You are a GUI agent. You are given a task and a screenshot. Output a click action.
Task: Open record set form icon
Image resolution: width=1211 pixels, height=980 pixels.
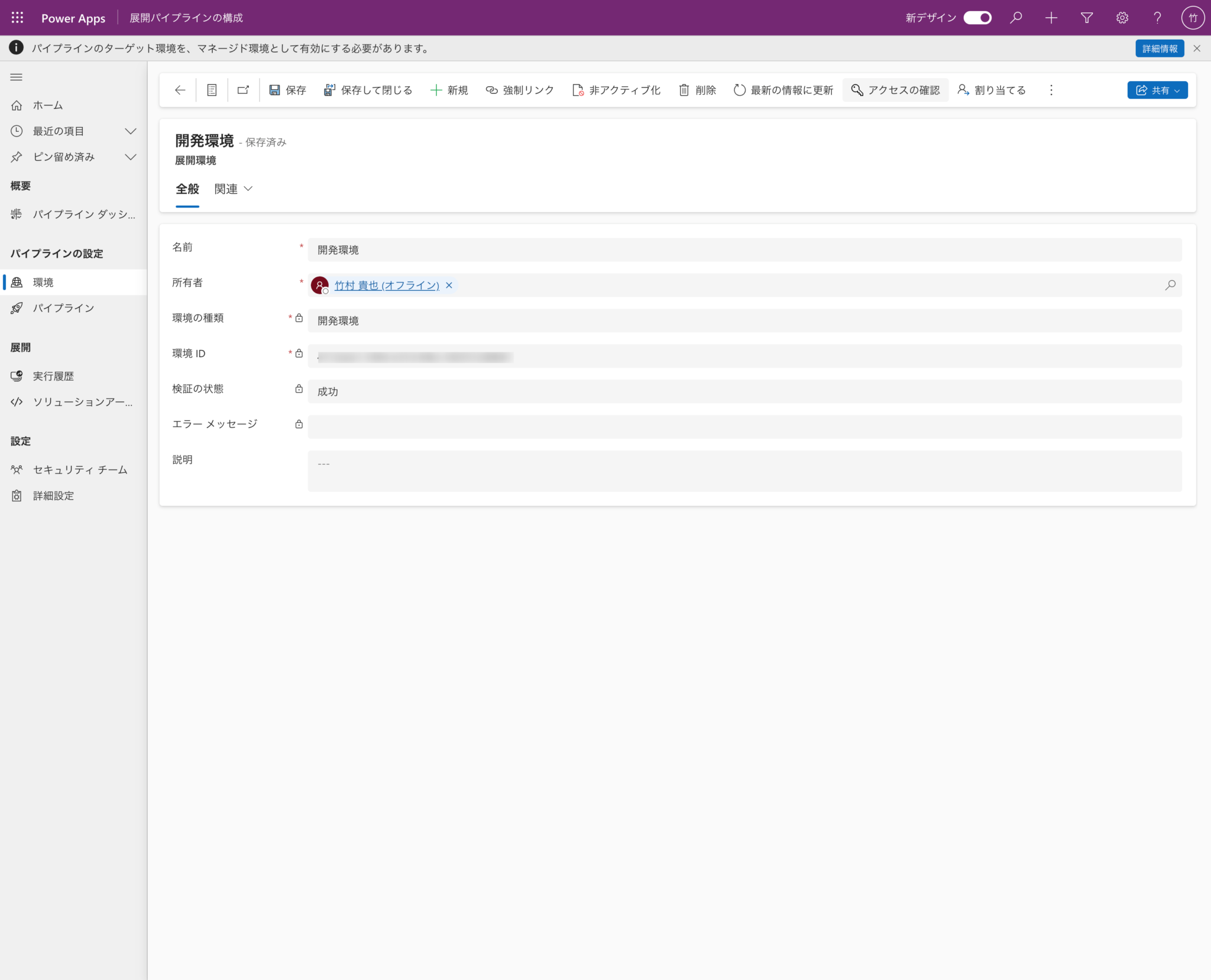point(212,90)
